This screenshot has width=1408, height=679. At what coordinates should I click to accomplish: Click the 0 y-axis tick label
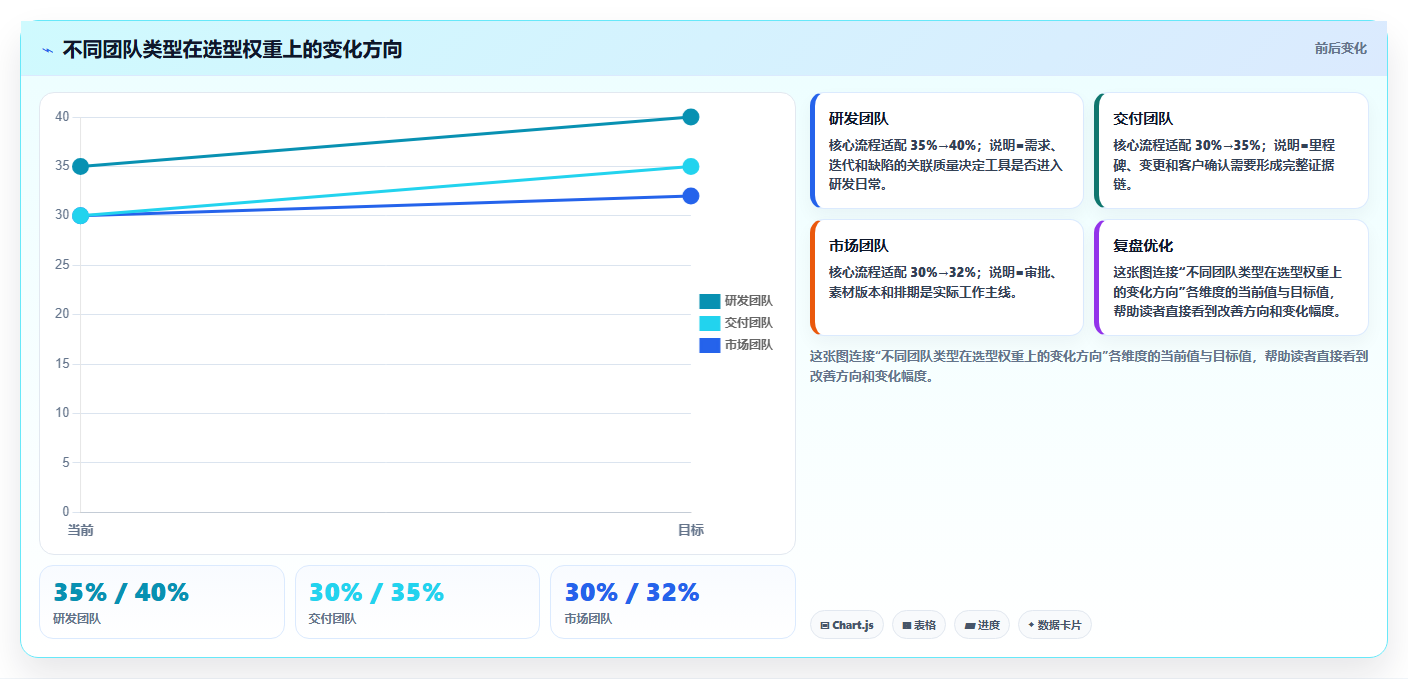pos(66,512)
